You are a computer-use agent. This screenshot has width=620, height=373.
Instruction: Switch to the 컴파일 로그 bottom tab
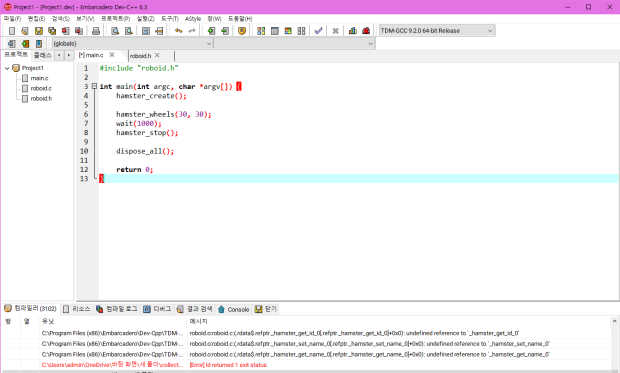pos(117,309)
